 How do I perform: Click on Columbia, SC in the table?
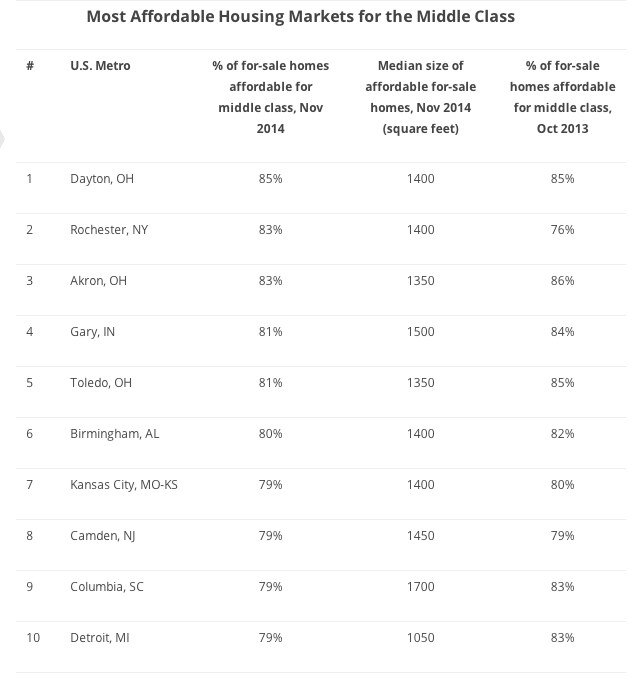107,587
